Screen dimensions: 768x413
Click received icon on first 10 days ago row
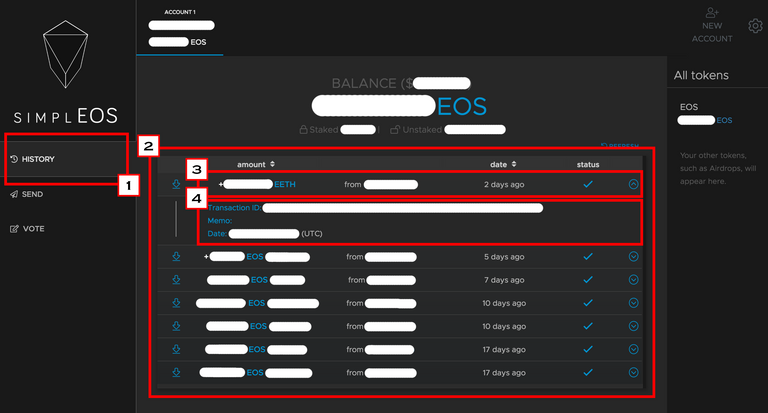176,303
